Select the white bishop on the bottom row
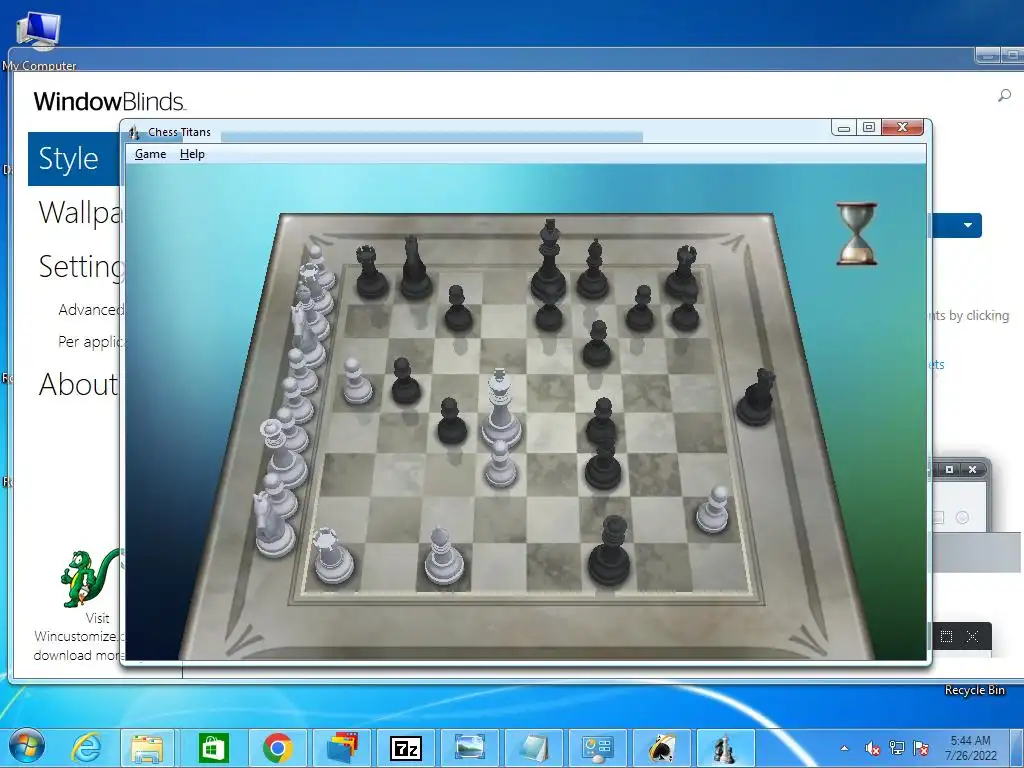Image resolution: width=1024 pixels, height=768 pixels. tap(444, 556)
